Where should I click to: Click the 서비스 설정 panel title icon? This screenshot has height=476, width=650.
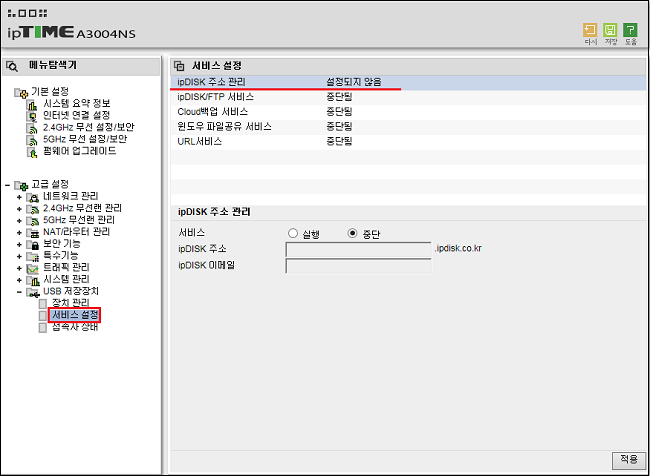(179, 66)
